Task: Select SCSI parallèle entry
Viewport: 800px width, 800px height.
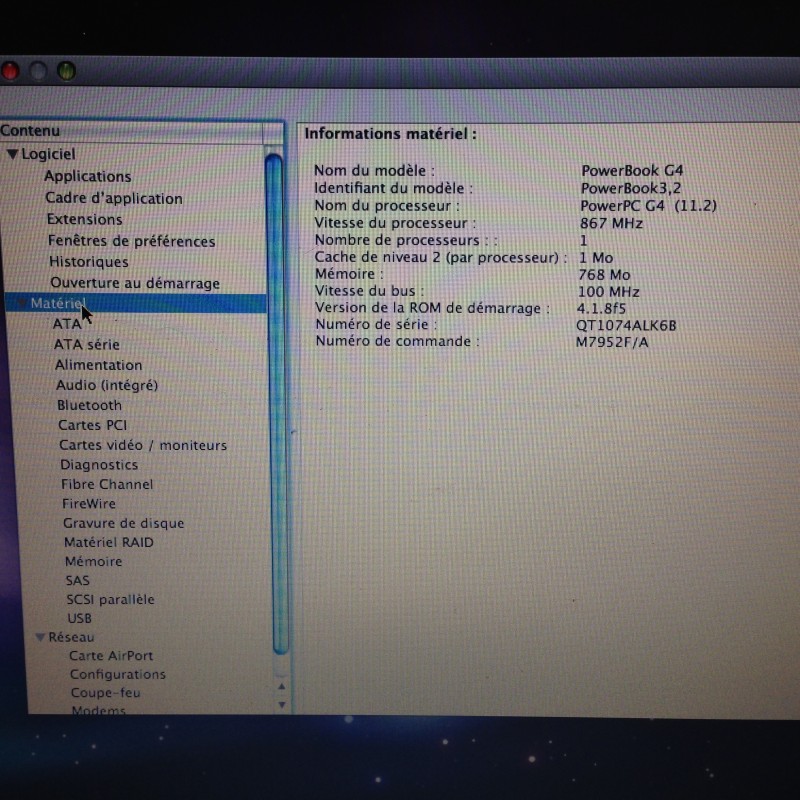Action: coord(110,599)
